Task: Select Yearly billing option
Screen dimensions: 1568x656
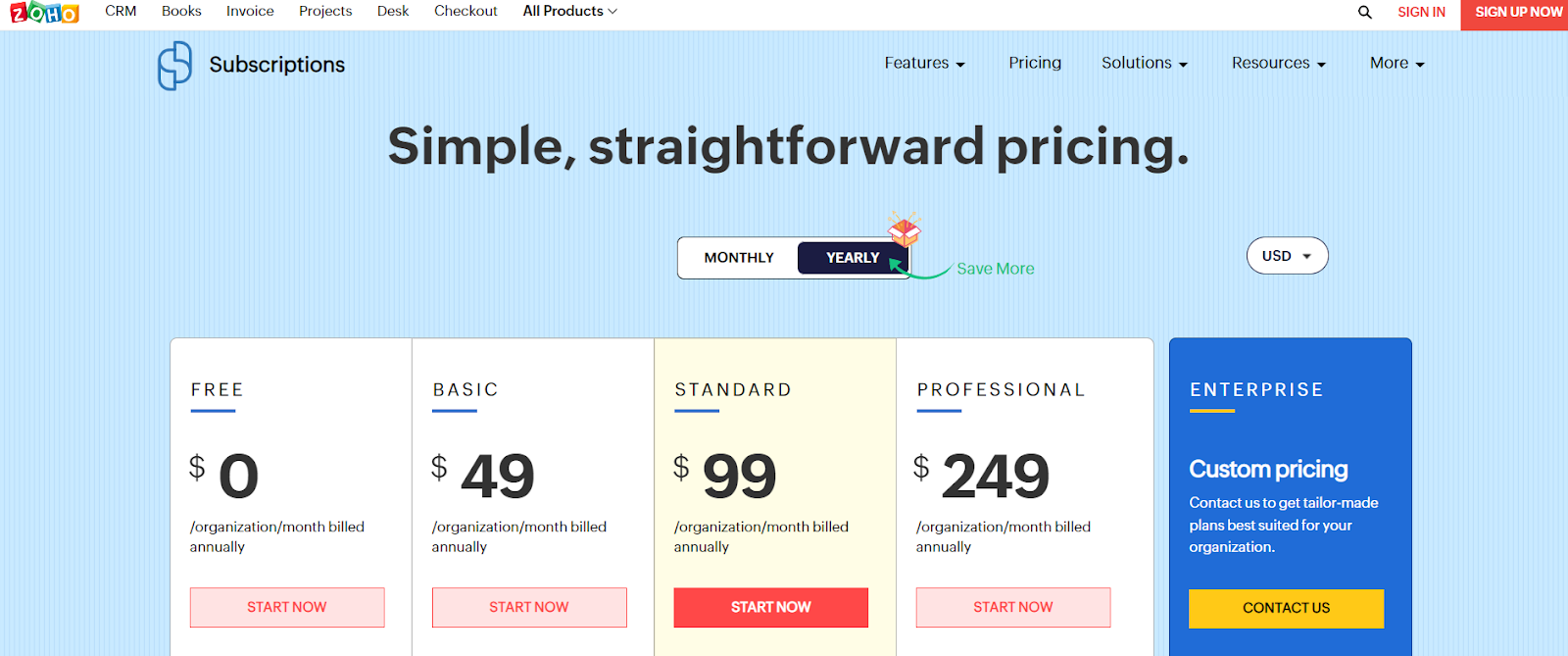Action: tap(853, 258)
